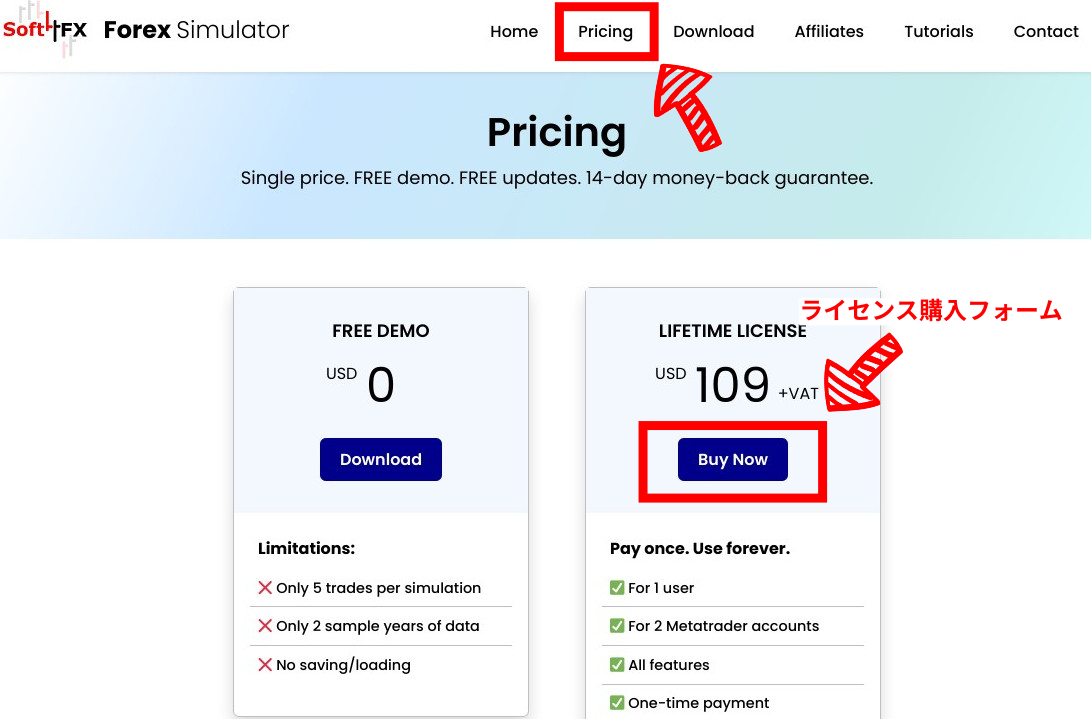Click the green checkmark beside 'One-time payment'

point(617,702)
